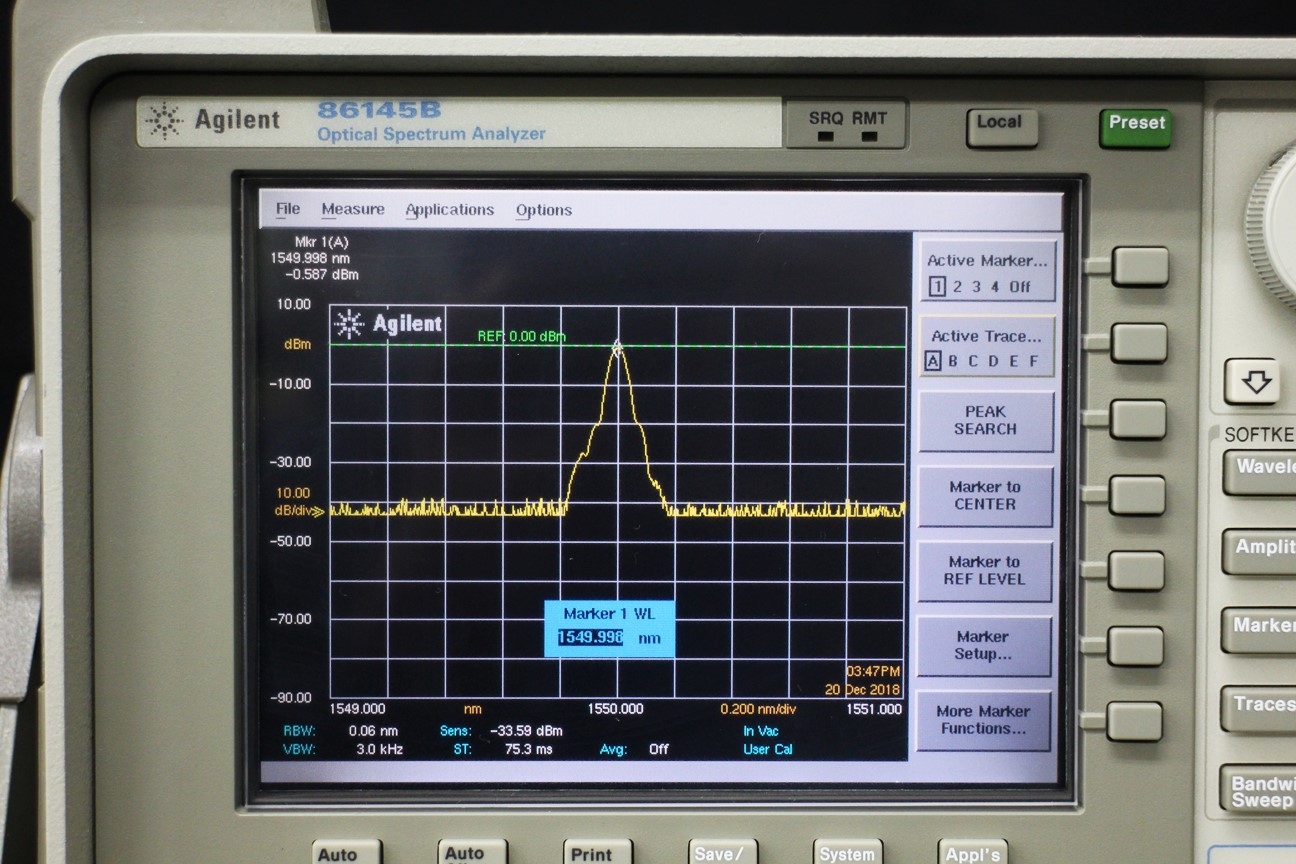Screen dimensions: 1296x864
Task: Click the REF 0.00 dBm label
Action: (x=521, y=336)
